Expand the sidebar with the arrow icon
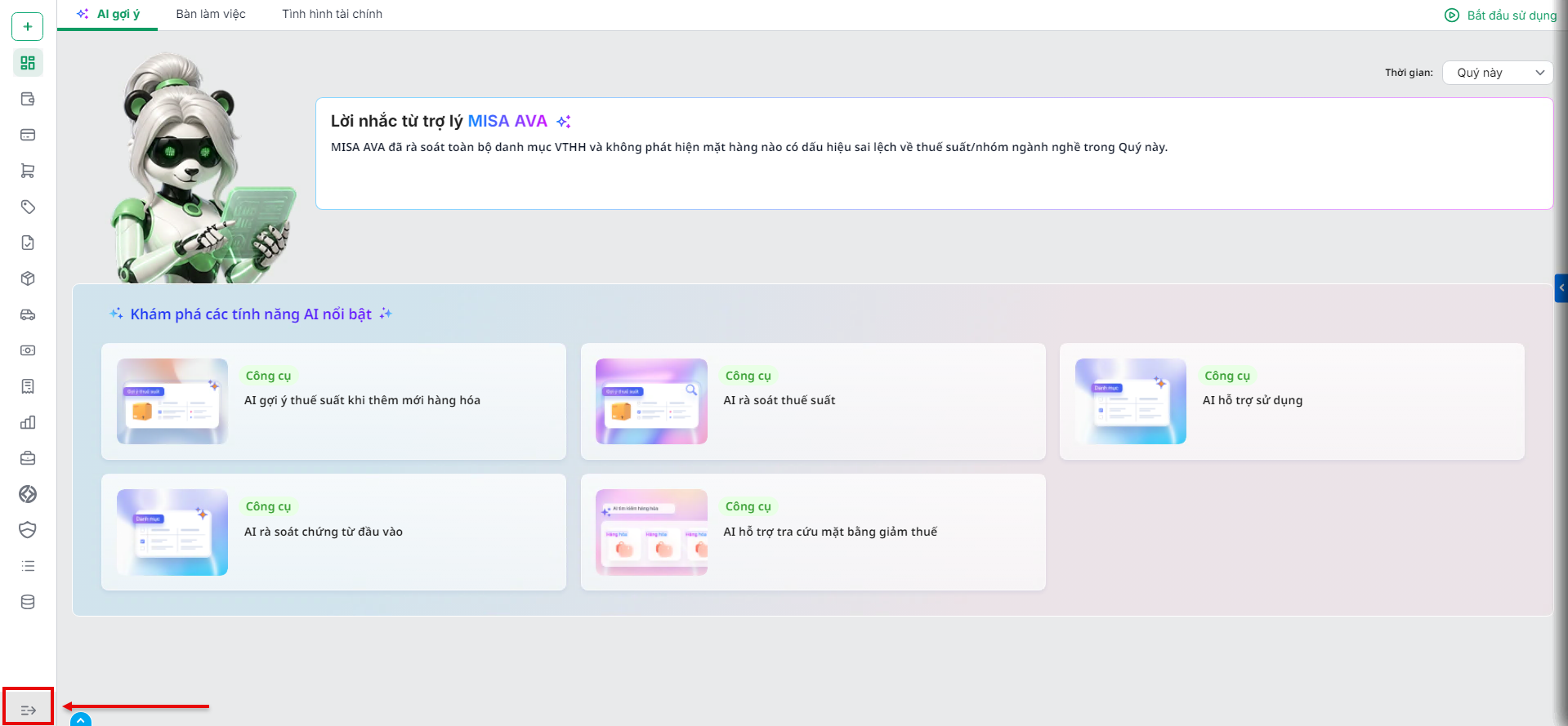The width and height of the screenshot is (1568, 726). coord(28,710)
